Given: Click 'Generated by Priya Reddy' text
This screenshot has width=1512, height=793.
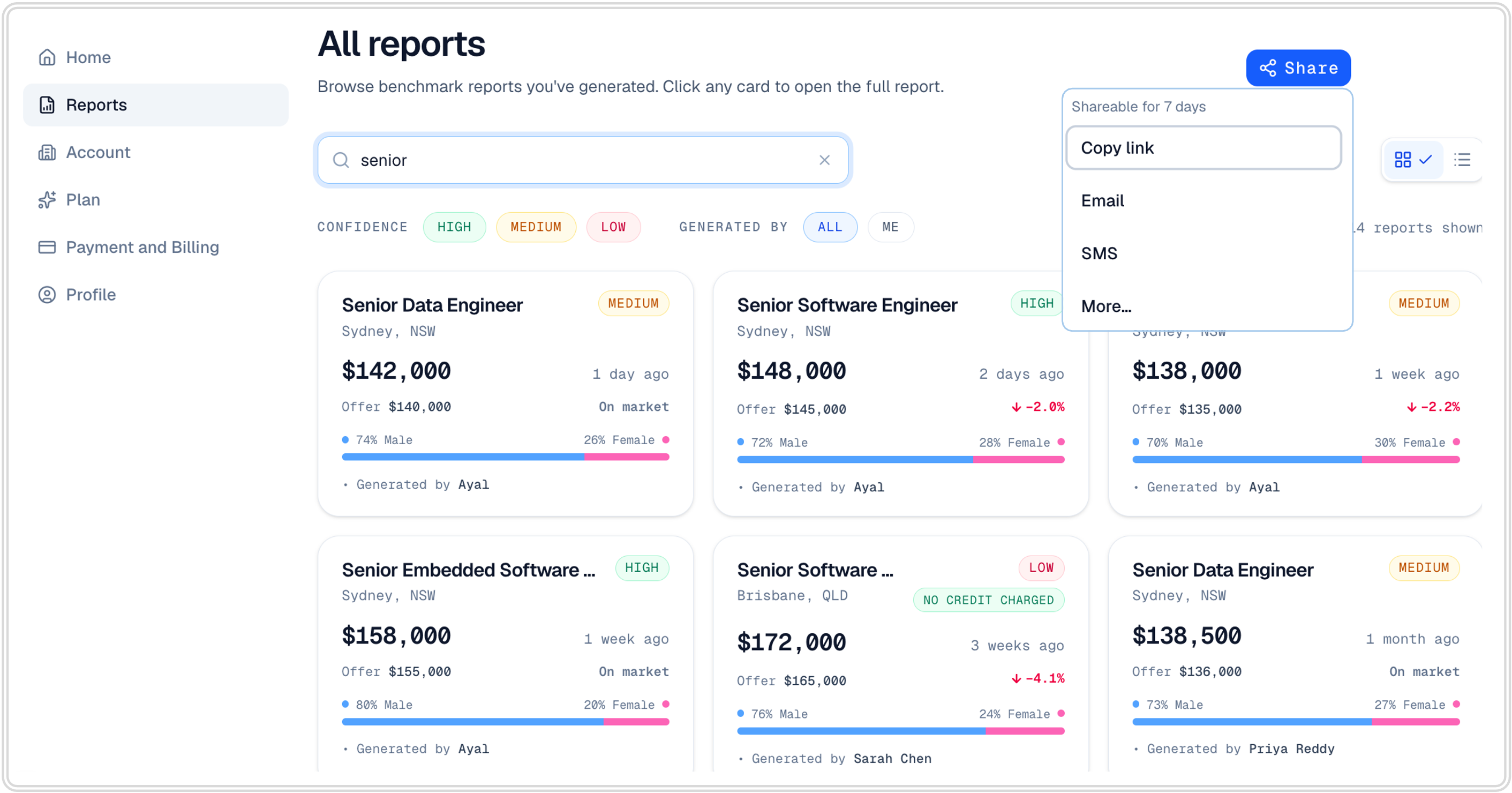Looking at the screenshot, I should click(x=1240, y=749).
